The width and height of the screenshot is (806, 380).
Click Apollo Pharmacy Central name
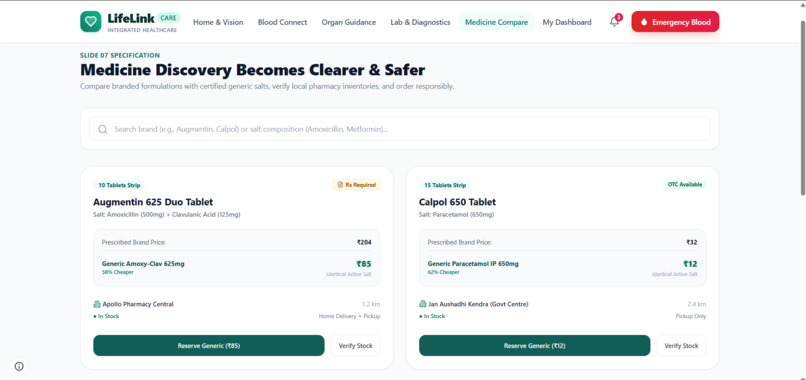coord(138,304)
